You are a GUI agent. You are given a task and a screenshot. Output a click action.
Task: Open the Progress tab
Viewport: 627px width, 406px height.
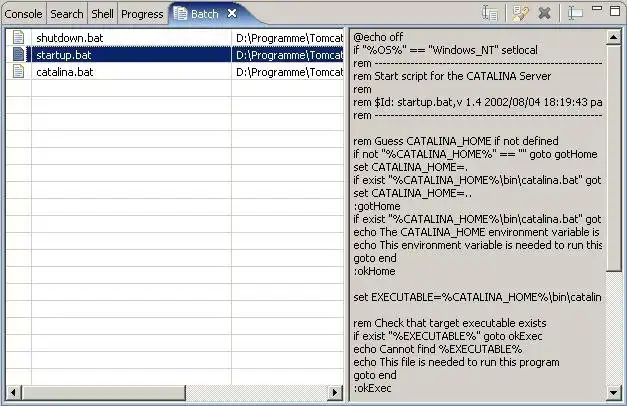pyautogui.click(x=142, y=14)
